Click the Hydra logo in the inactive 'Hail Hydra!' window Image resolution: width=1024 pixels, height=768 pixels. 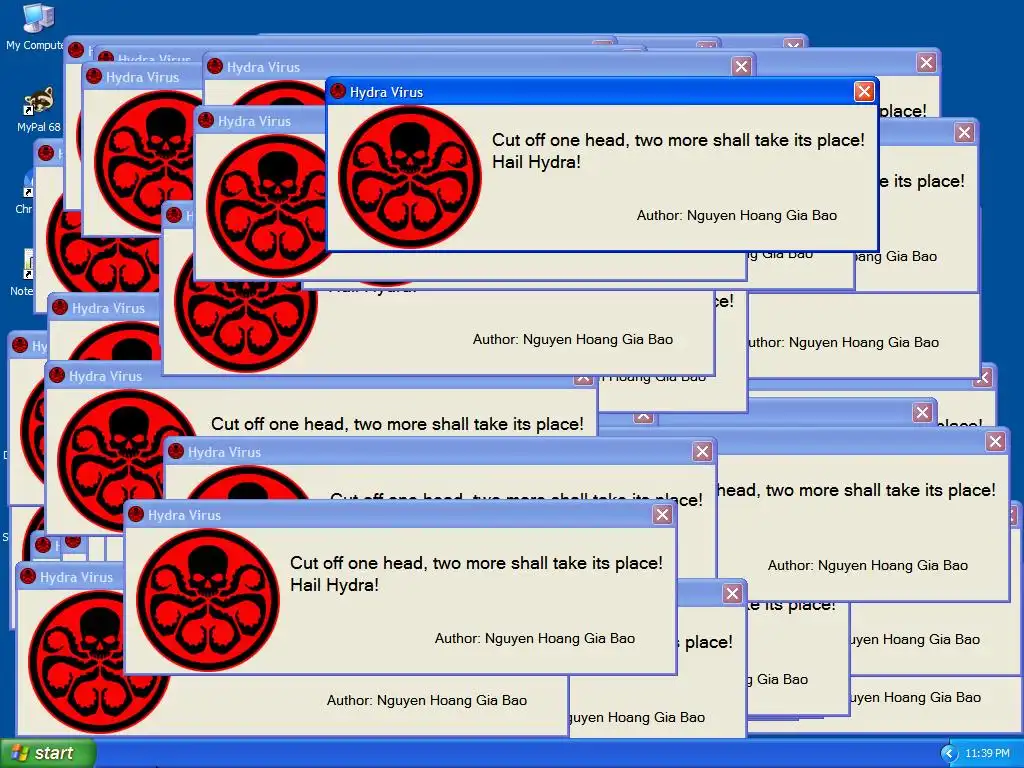pos(208,600)
